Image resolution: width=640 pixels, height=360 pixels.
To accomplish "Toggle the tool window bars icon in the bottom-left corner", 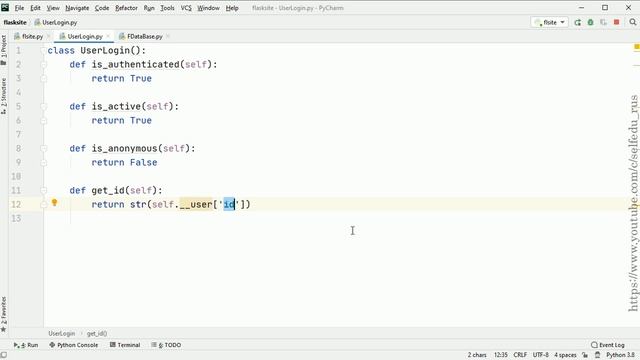I will click(4, 355).
